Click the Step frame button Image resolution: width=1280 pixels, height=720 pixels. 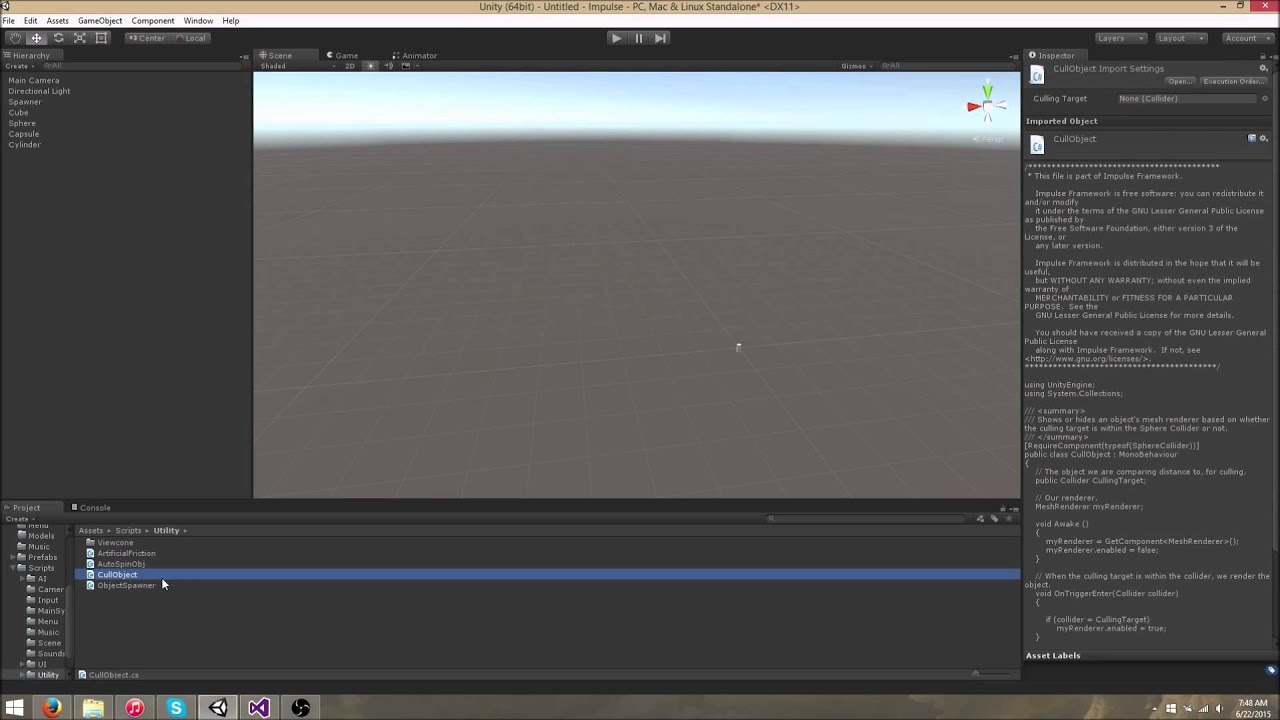(x=660, y=38)
